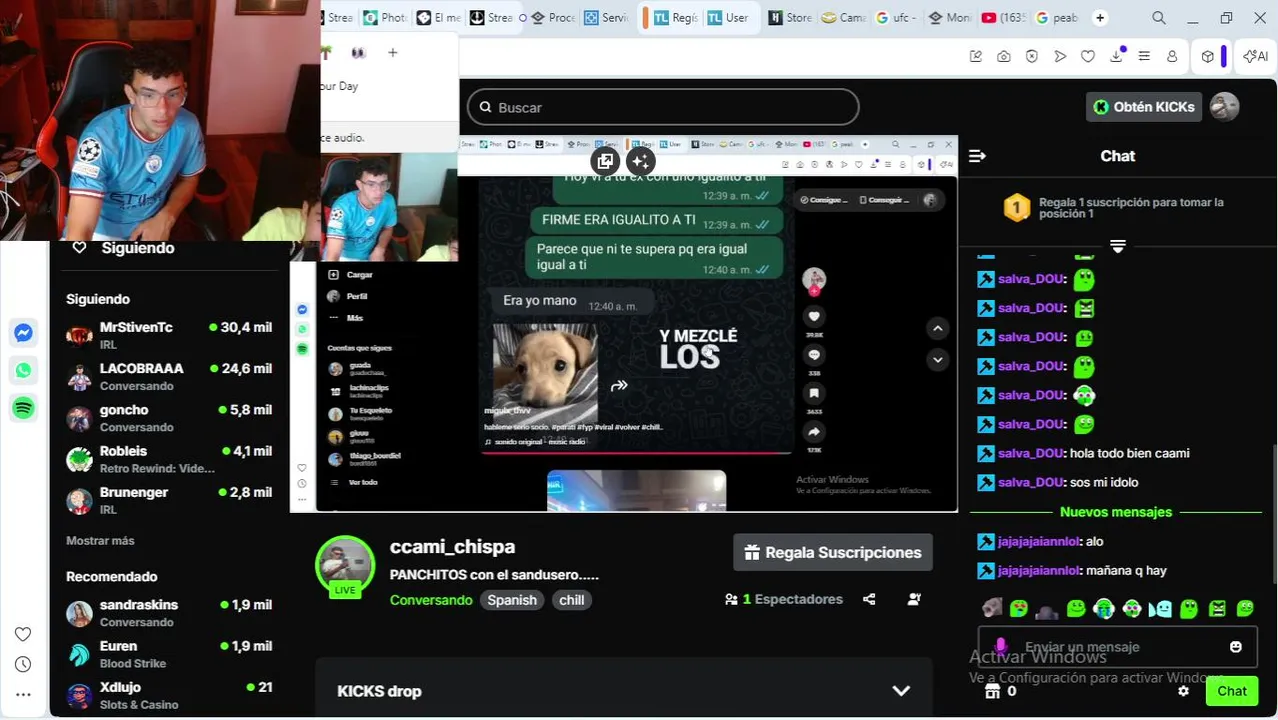The height and width of the screenshot is (720, 1278).
Task: Open LACOBRAAA channel in sidebar
Action: pyautogui.click(x=169, y=377)
